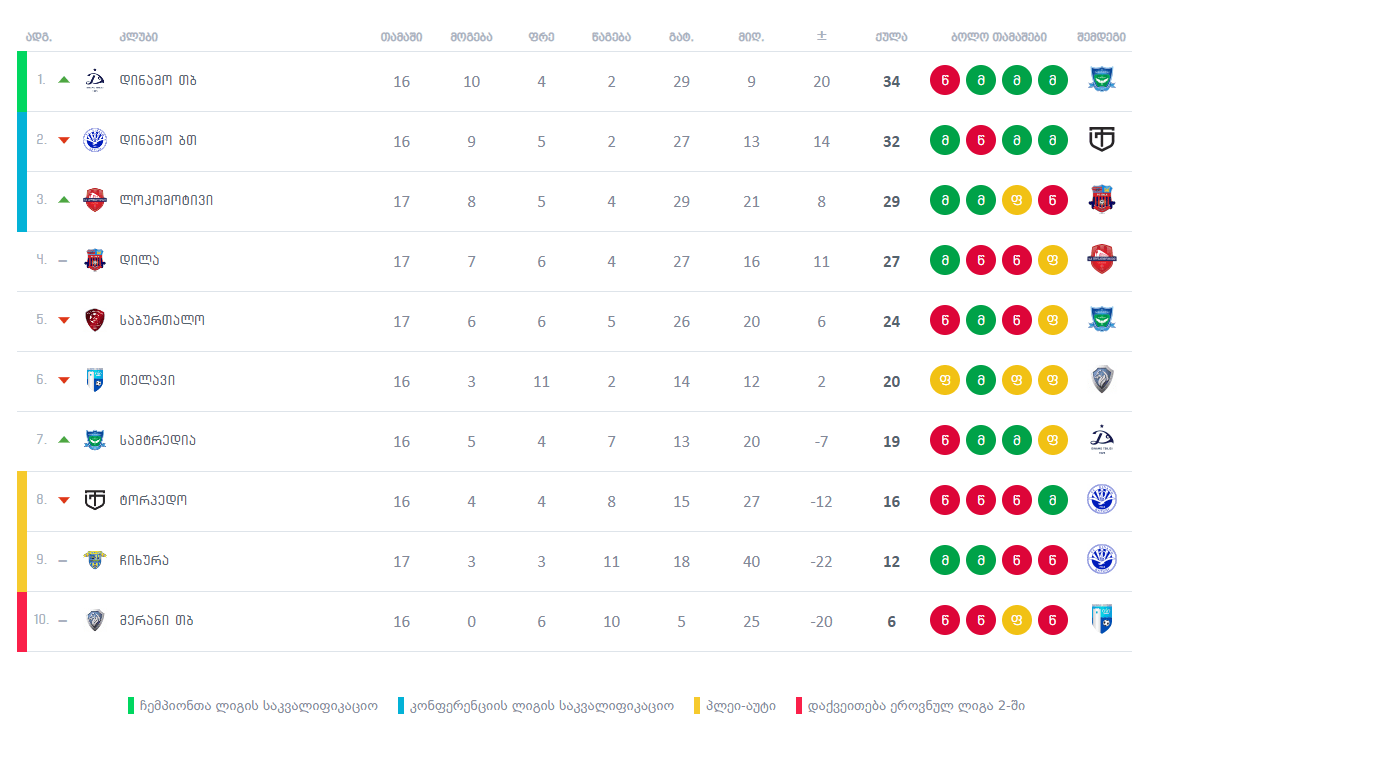Click the დინამო თბ club logo beside its name
This screenshot has width=1398, height=762.
click(x=95, y=80)
